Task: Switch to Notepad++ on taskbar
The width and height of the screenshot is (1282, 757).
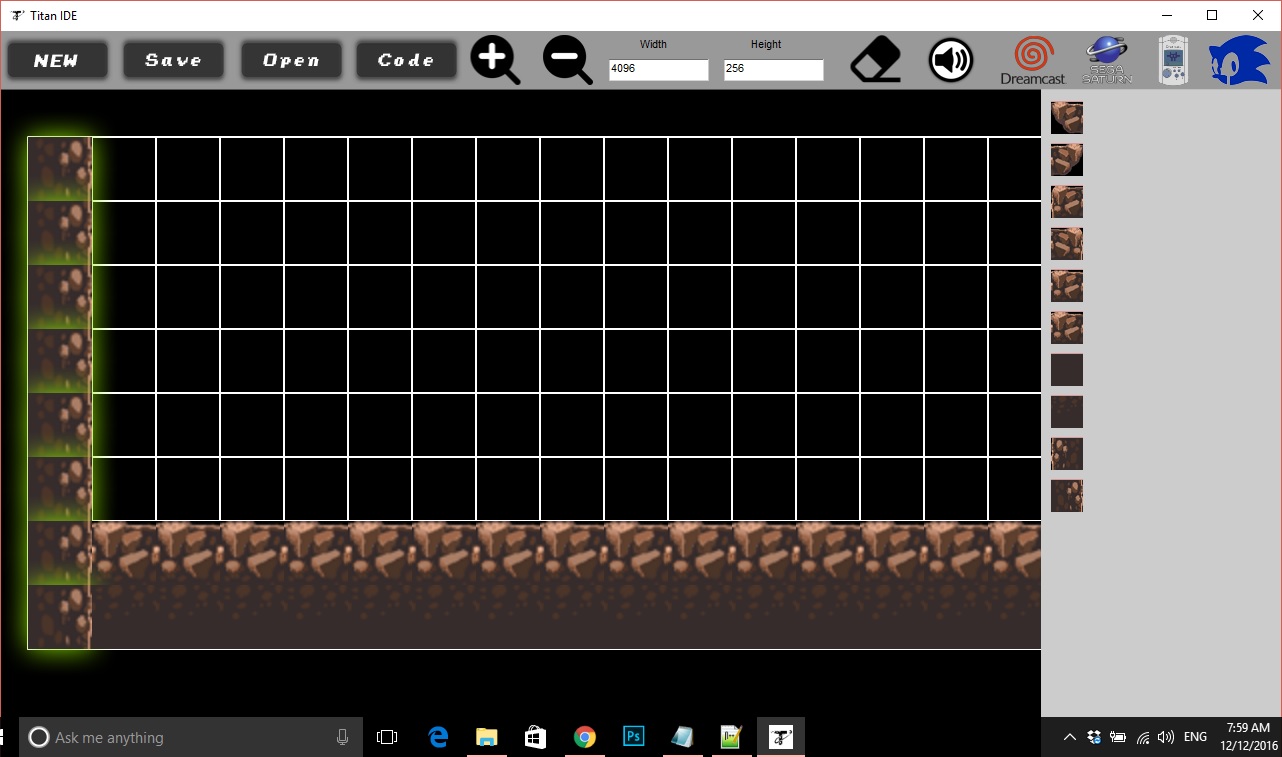Action: click(731, 737)
